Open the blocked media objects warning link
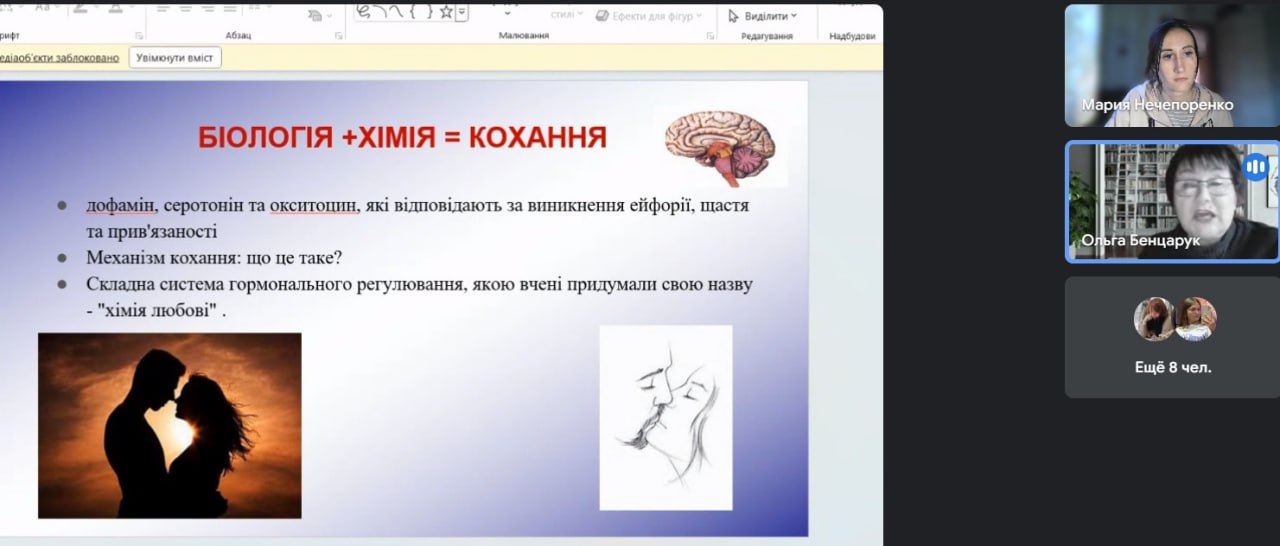The width and height of the screenshot is (1280, 546). 59,58
